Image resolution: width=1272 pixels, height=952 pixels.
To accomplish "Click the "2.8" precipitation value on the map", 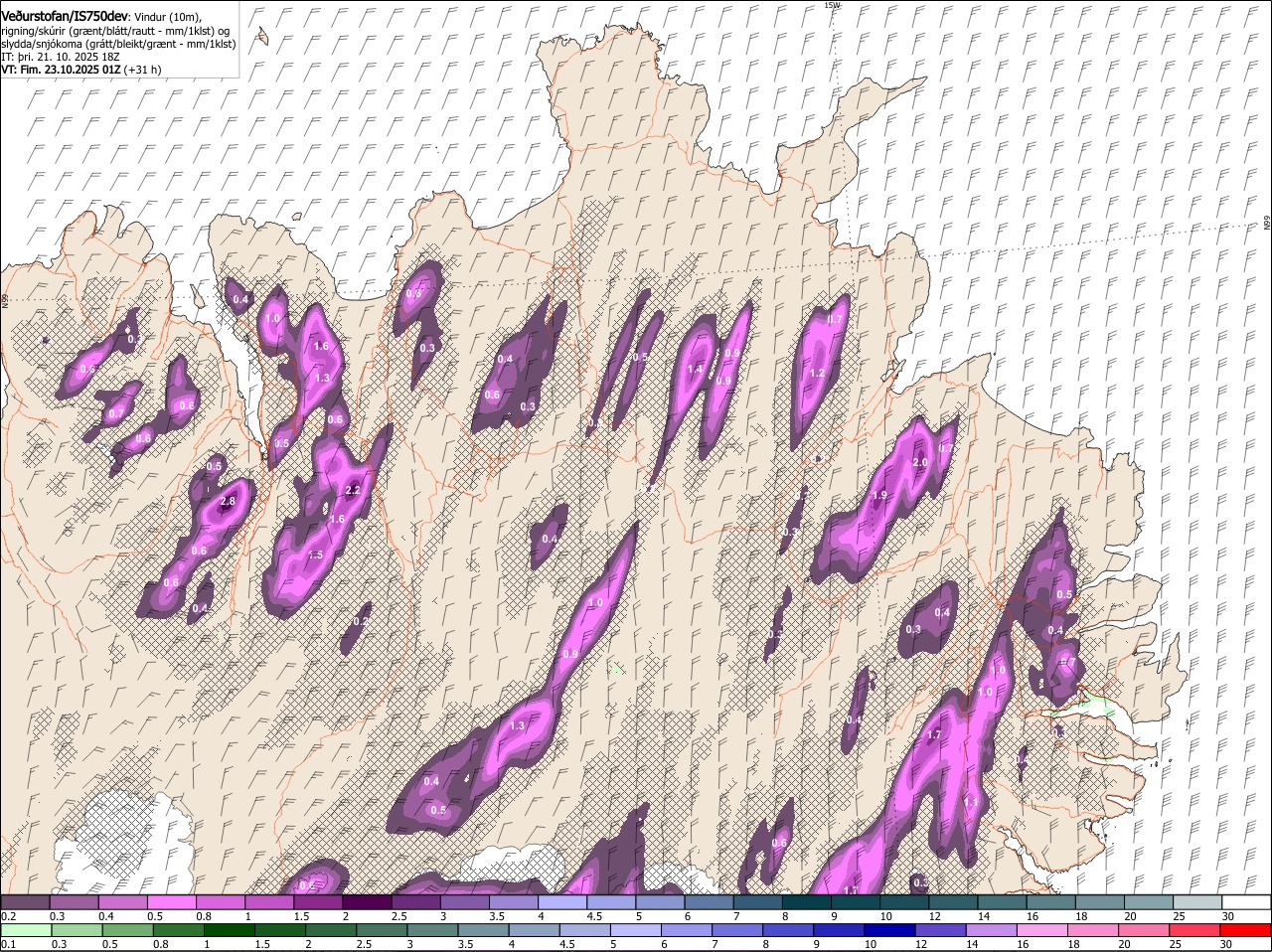I will pyautogui.click(x=228, y=502).
